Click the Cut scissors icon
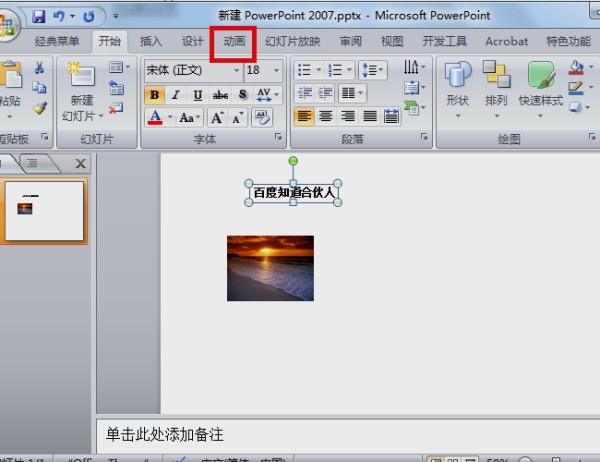Image resolution: width=600 pixels, height=462 pixels. click(39, 67)
